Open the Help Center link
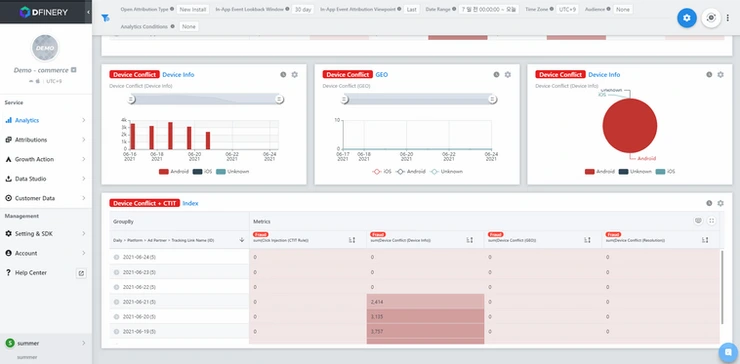The height and width of the screenshot is (364, 740). (31, 273)
